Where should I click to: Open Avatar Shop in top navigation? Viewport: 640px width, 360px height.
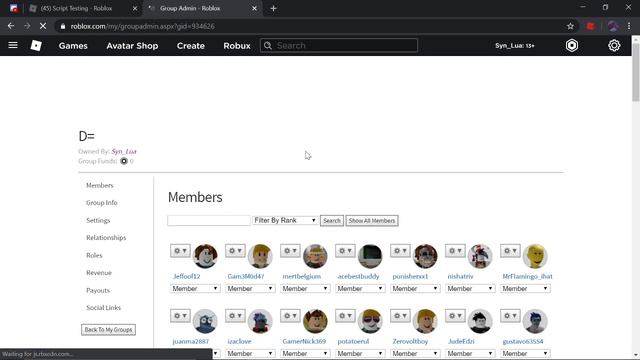click(x=132, y=46)
